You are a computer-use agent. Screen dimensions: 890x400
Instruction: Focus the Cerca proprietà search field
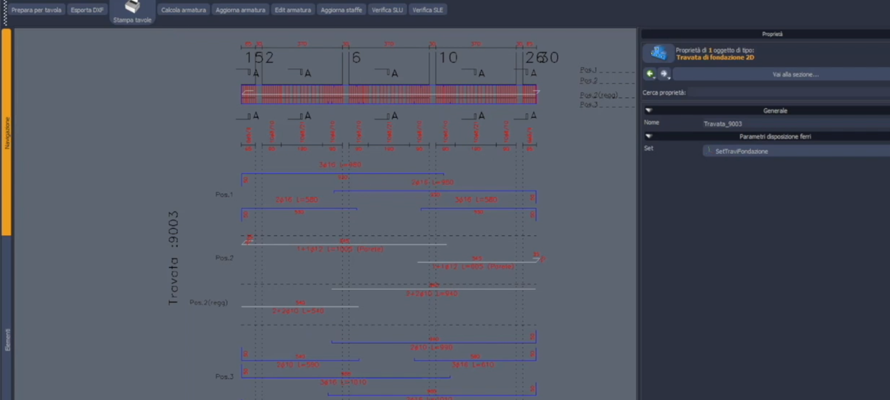point(789,92)
